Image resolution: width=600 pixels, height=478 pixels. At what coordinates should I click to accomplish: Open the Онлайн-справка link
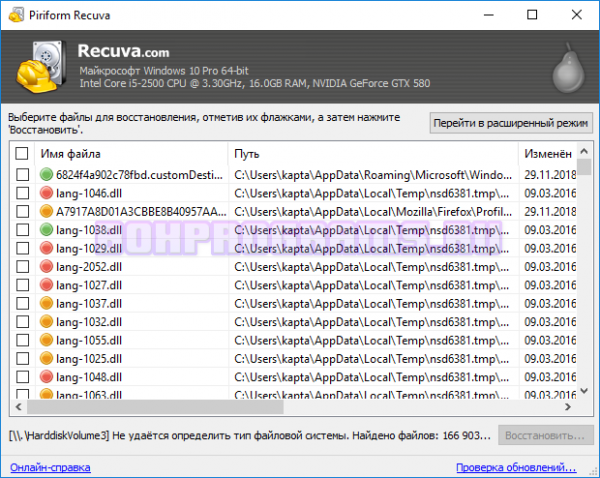point(51,467)
